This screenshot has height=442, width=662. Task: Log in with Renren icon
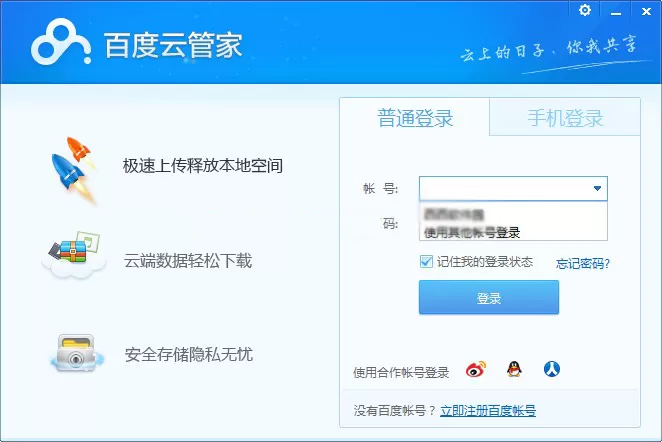tap(551, 369)
